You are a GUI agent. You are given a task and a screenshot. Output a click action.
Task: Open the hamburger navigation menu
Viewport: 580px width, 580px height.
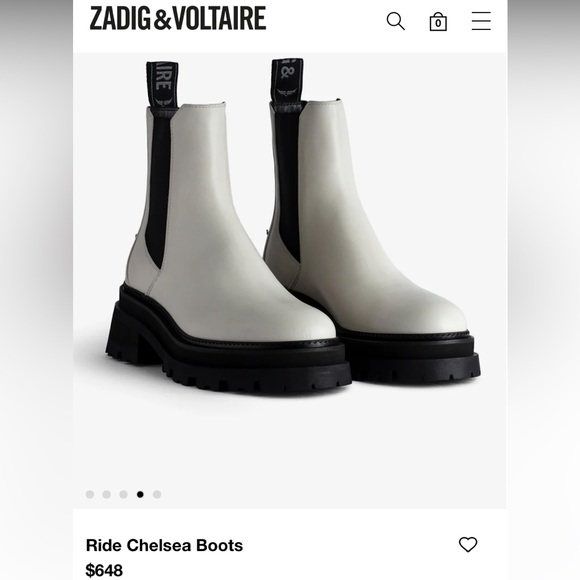(x=481, y=21)
